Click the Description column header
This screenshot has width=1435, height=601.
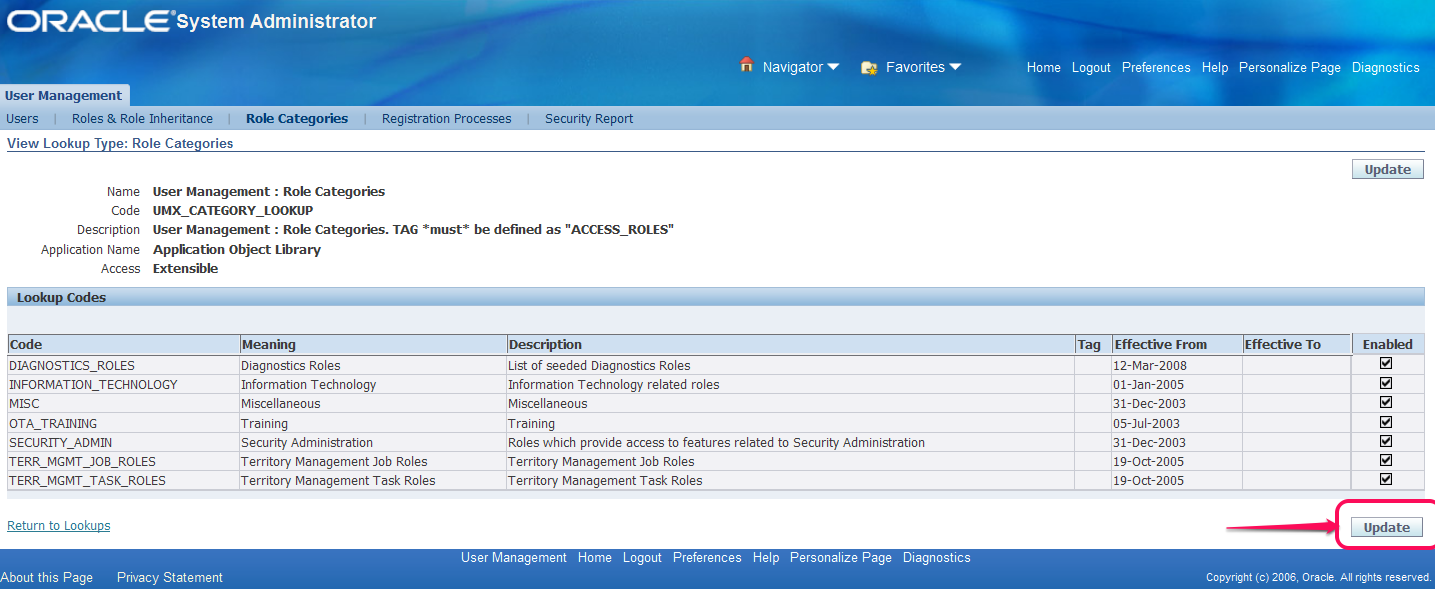(x=791, y=345)
